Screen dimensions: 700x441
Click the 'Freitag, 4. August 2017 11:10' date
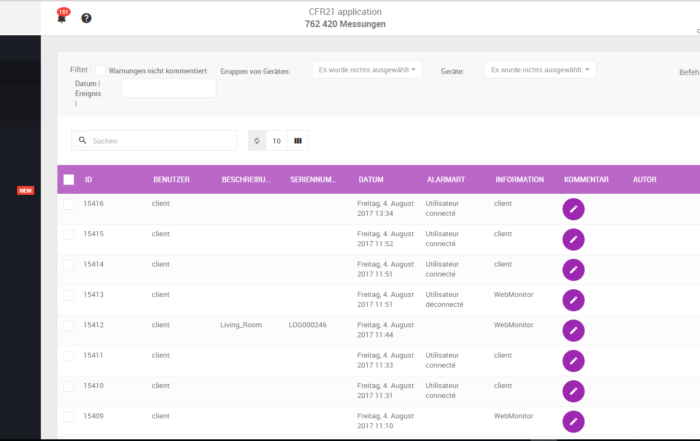385,421
